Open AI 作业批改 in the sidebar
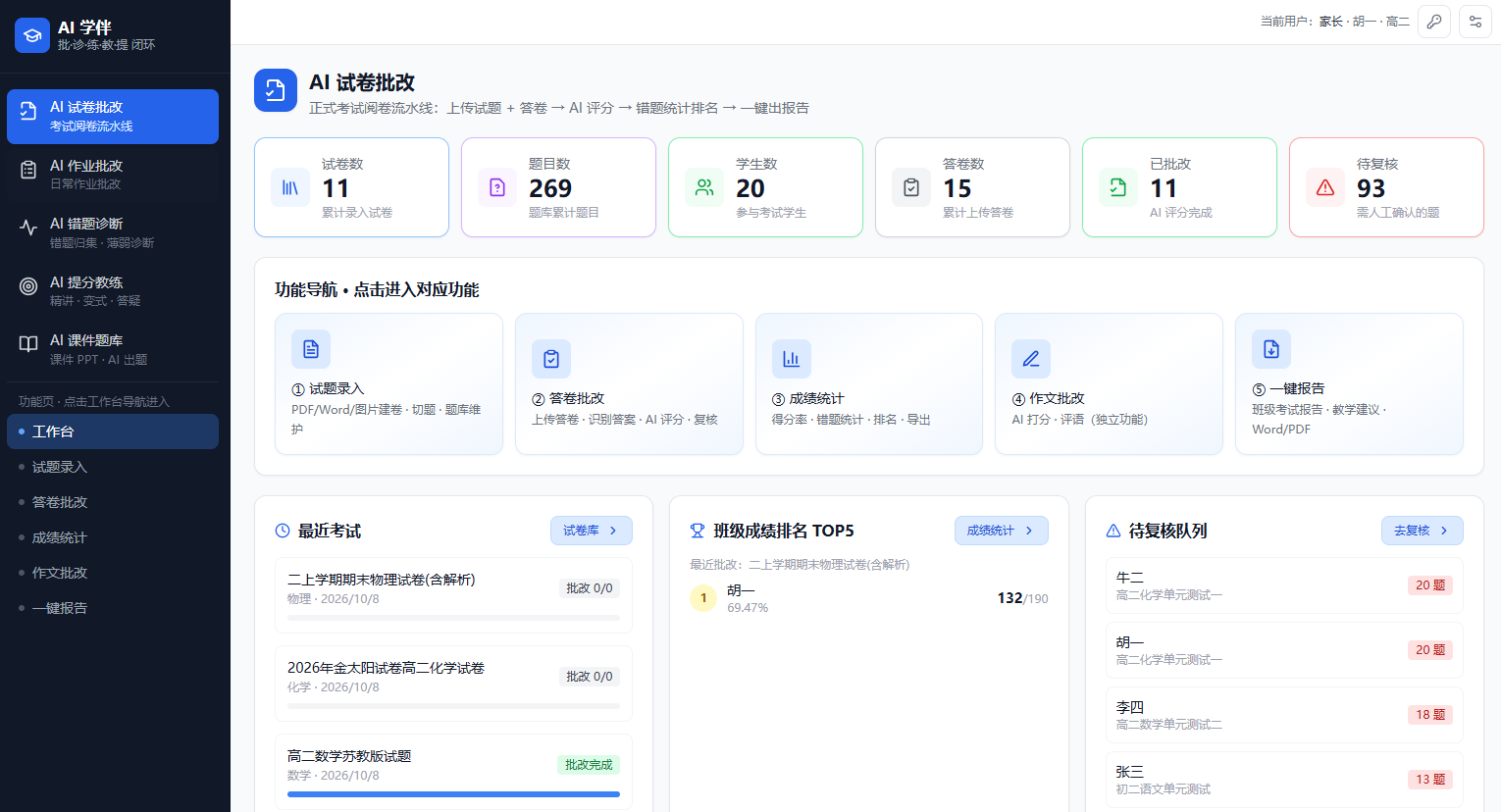 113,175
